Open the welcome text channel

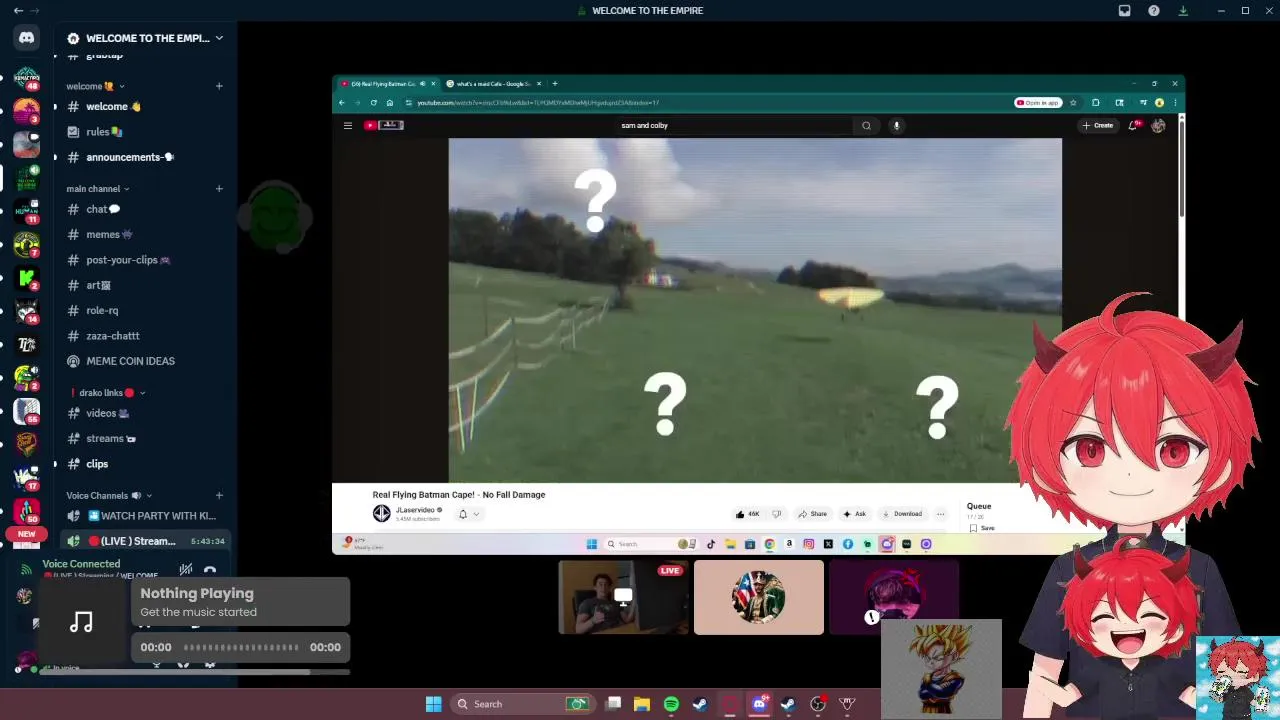tap(145, 106)
